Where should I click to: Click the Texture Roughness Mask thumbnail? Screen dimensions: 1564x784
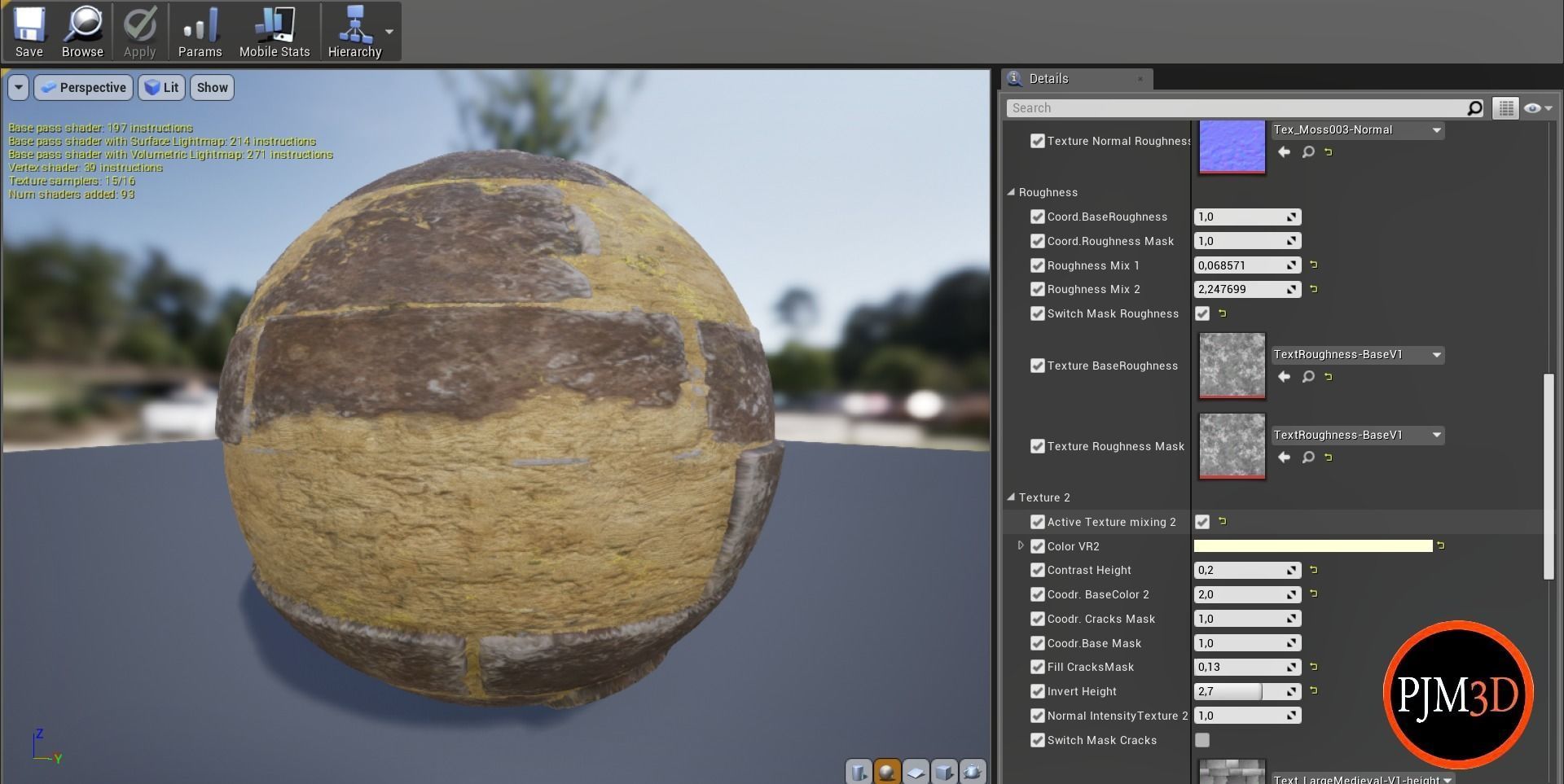point(1232,446)
